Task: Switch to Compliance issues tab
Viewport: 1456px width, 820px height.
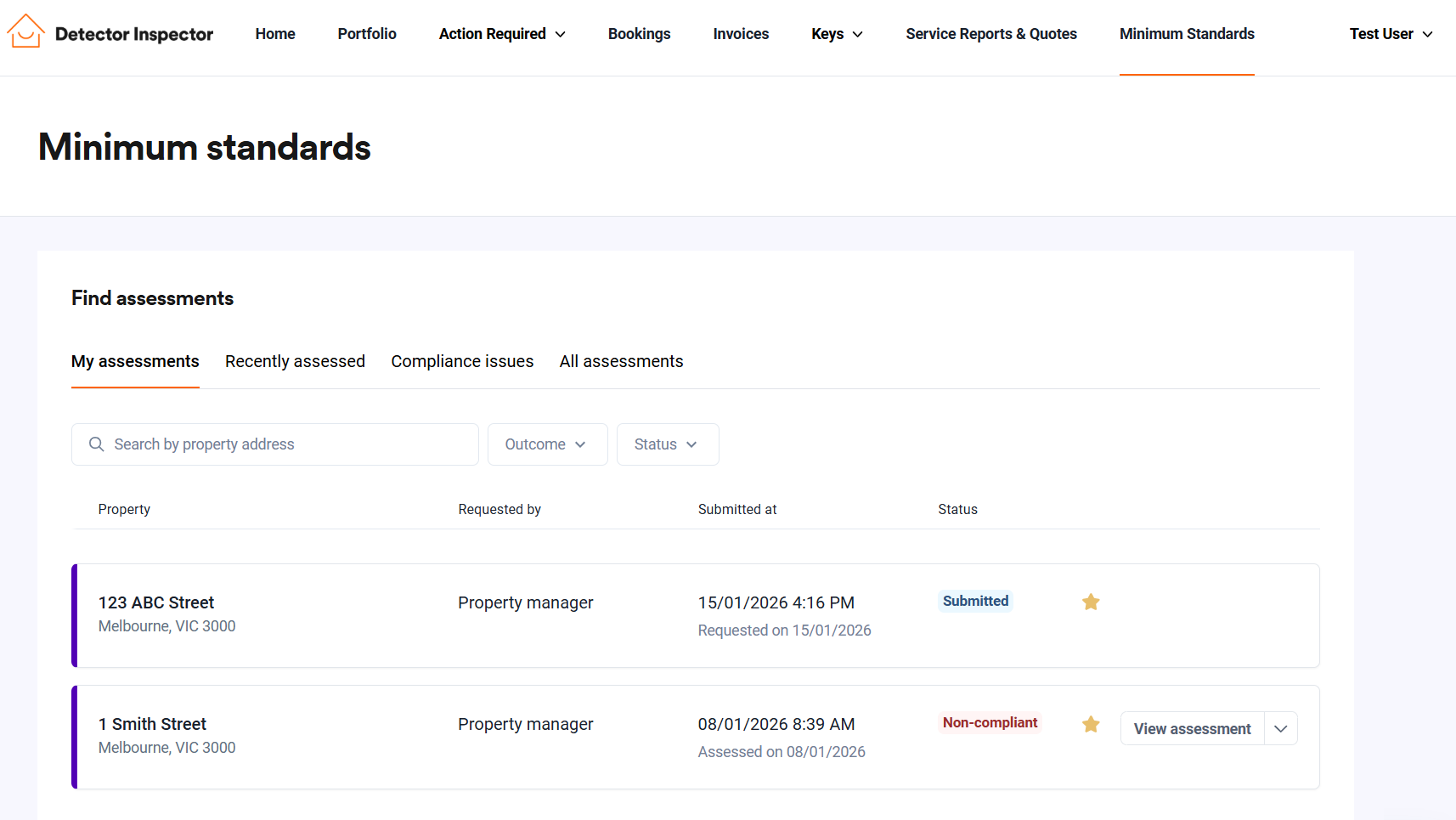Action: click(x=462, y=362)
